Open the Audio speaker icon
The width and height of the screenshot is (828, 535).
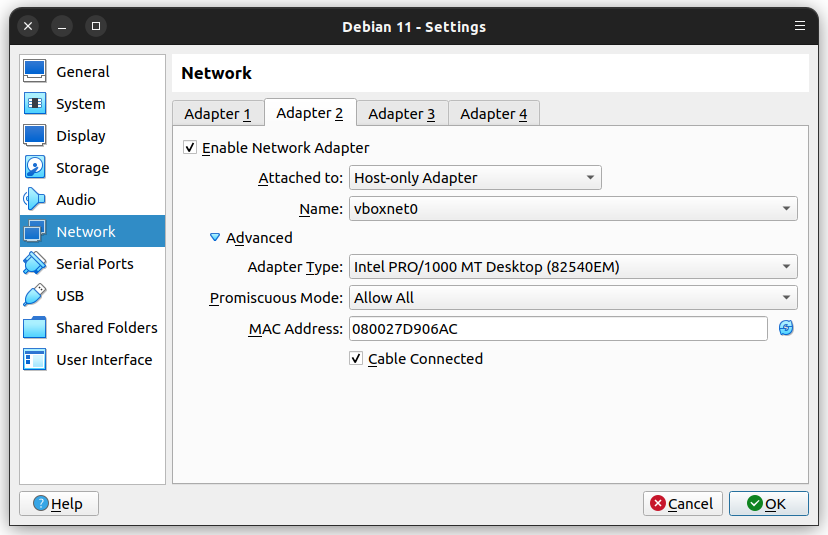click(x=35, y=200)
